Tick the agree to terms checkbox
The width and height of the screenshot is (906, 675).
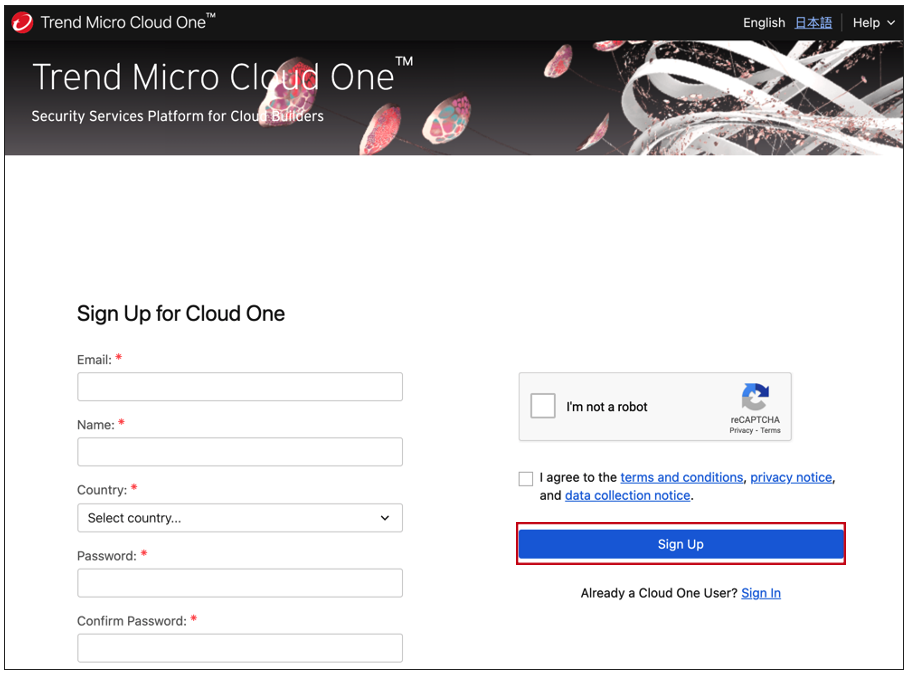click(525, 479)
